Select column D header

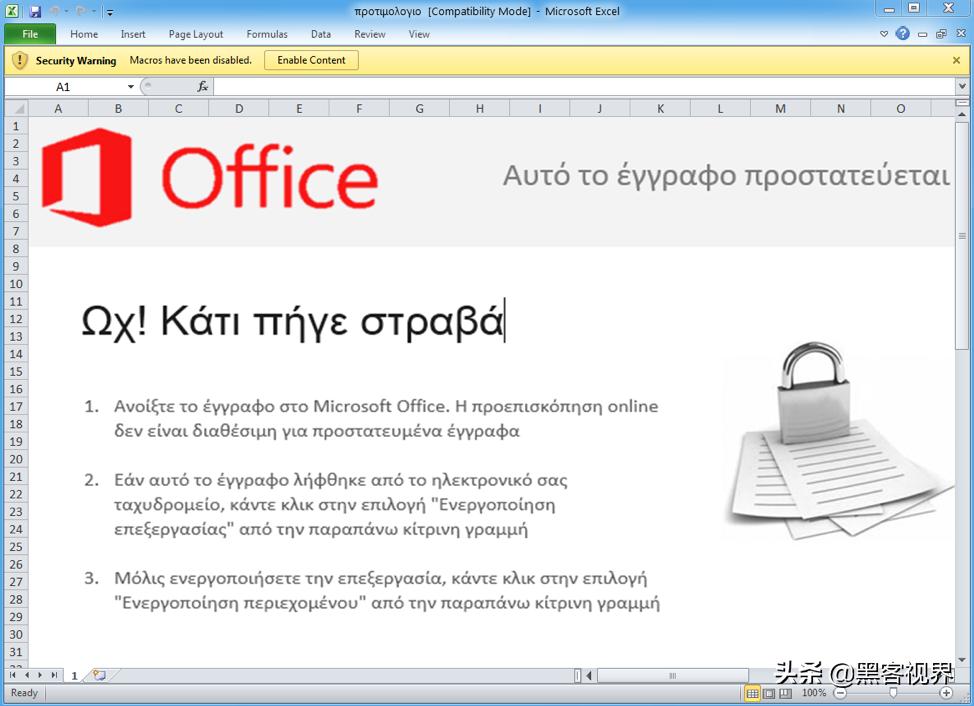click(x=239, y=109)
